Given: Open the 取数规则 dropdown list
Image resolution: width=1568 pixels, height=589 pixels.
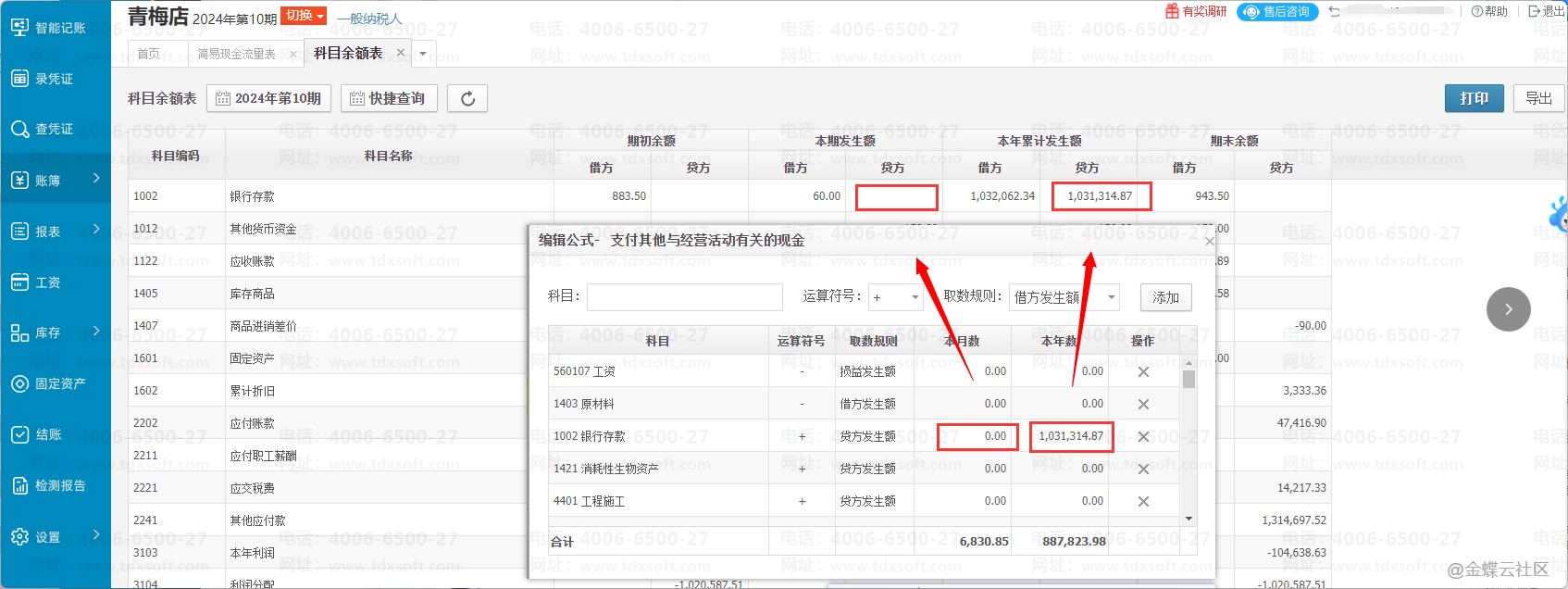Looking at the screenshot, I should click(1064, 297).
